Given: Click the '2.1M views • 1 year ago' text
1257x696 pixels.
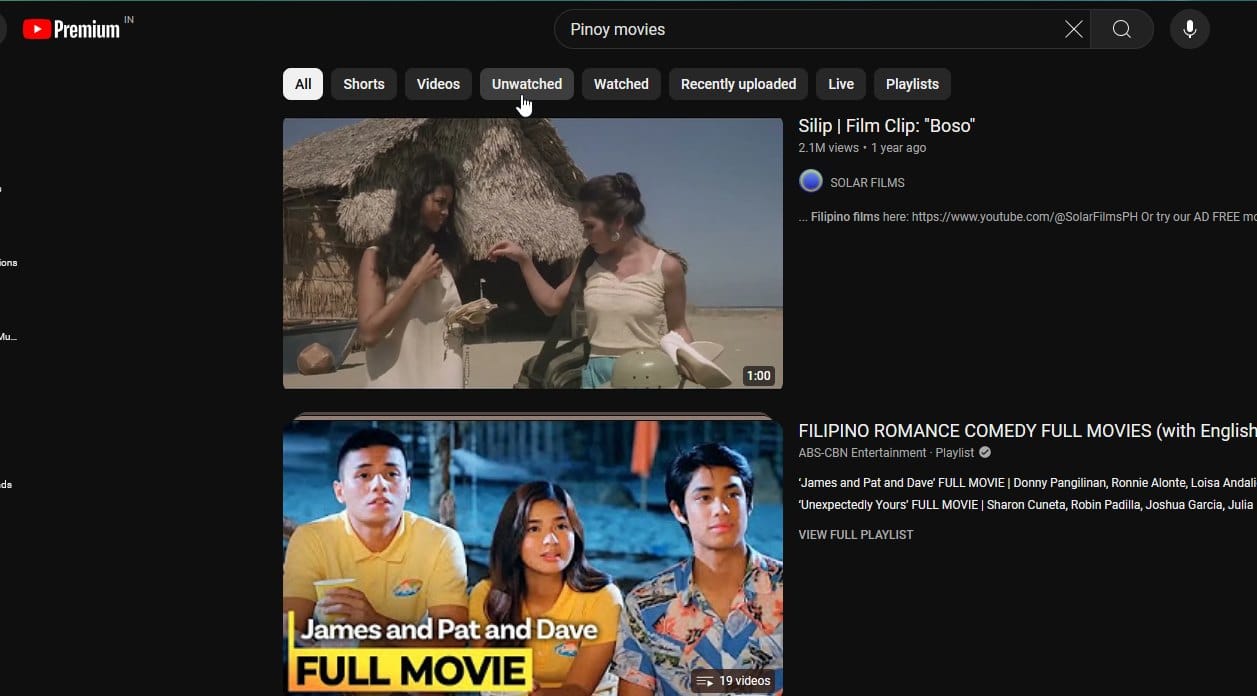Looking at the screenshot, I should 862,148.
